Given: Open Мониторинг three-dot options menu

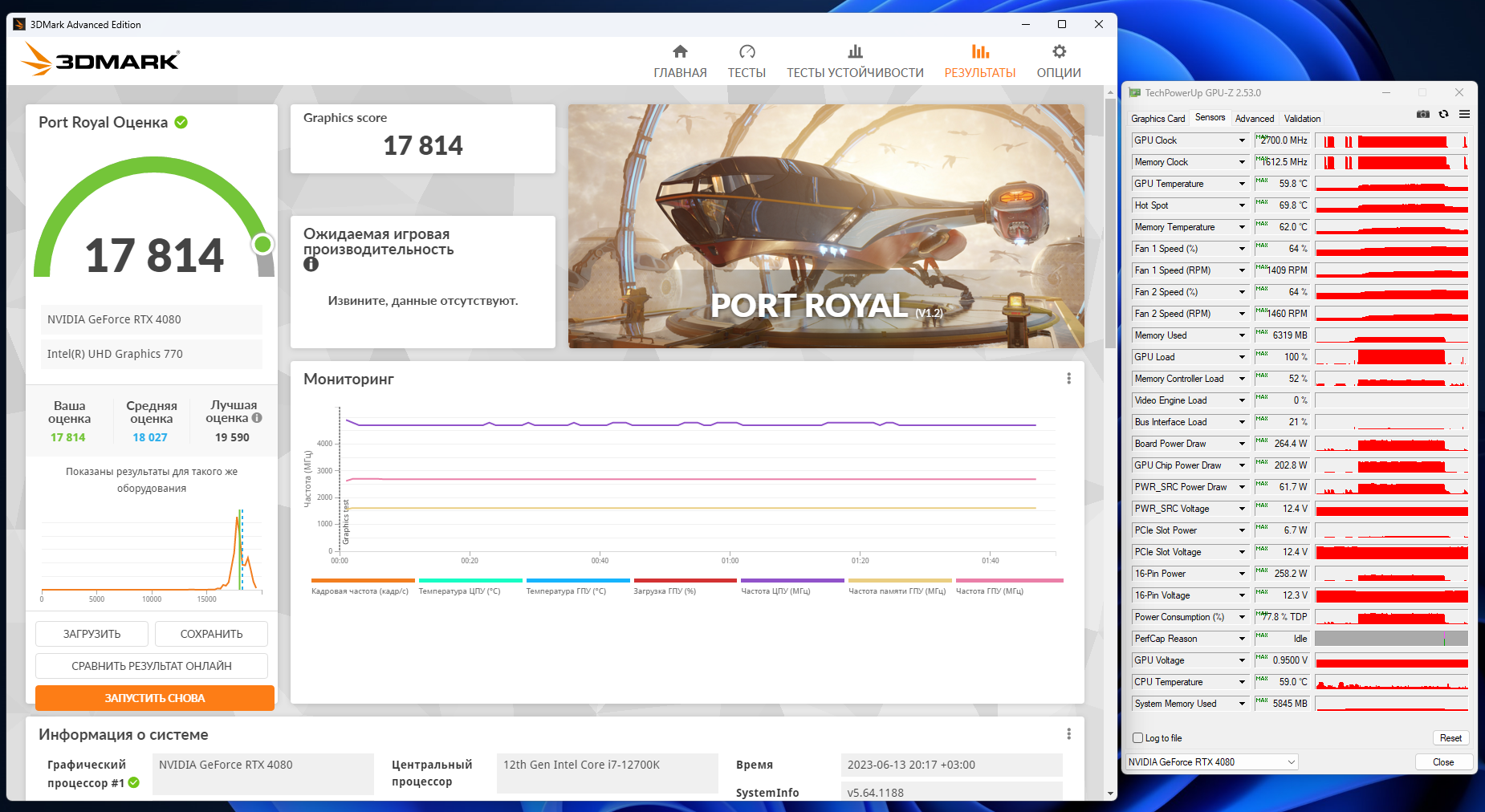Looking at the screenshot, I should tap(1068, 379).
